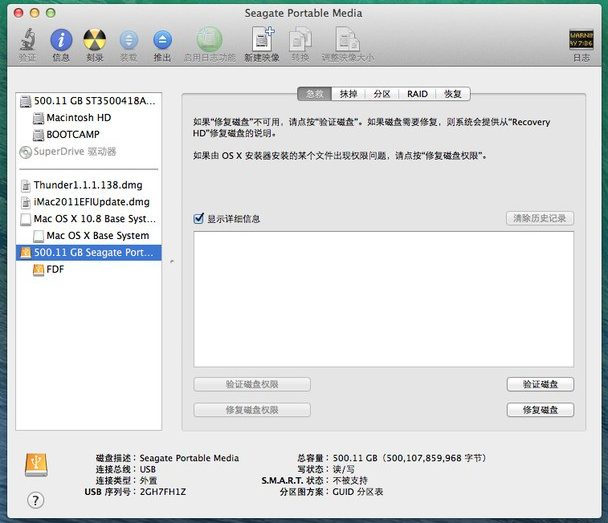This screenshot has width=608, height=523.
Task: Click the GUID 分区表 partition scheme text
Action: click(358, 492)
